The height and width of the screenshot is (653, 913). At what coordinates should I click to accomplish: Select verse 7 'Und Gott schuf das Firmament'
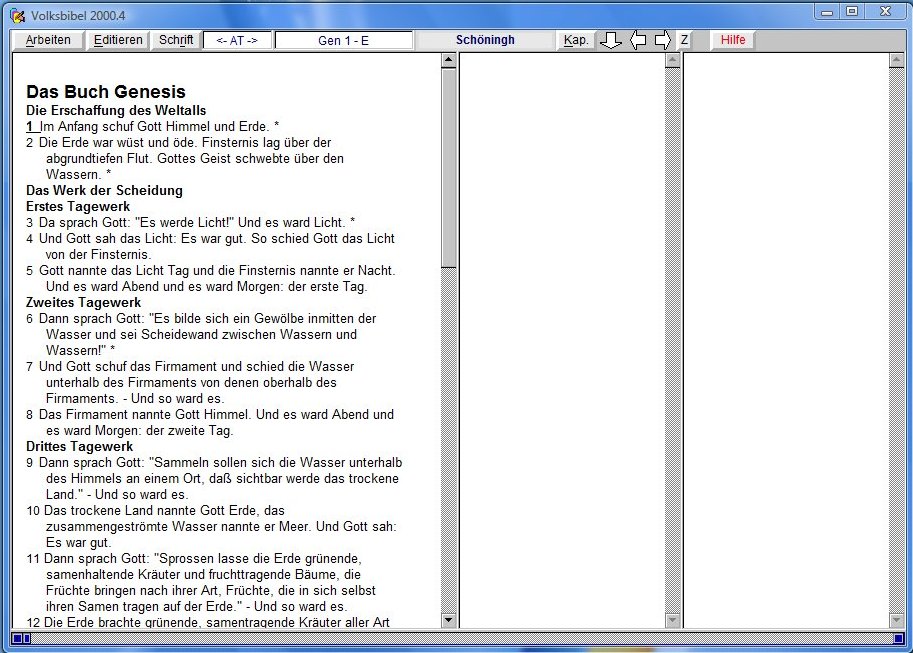click(x=190, y=382)
